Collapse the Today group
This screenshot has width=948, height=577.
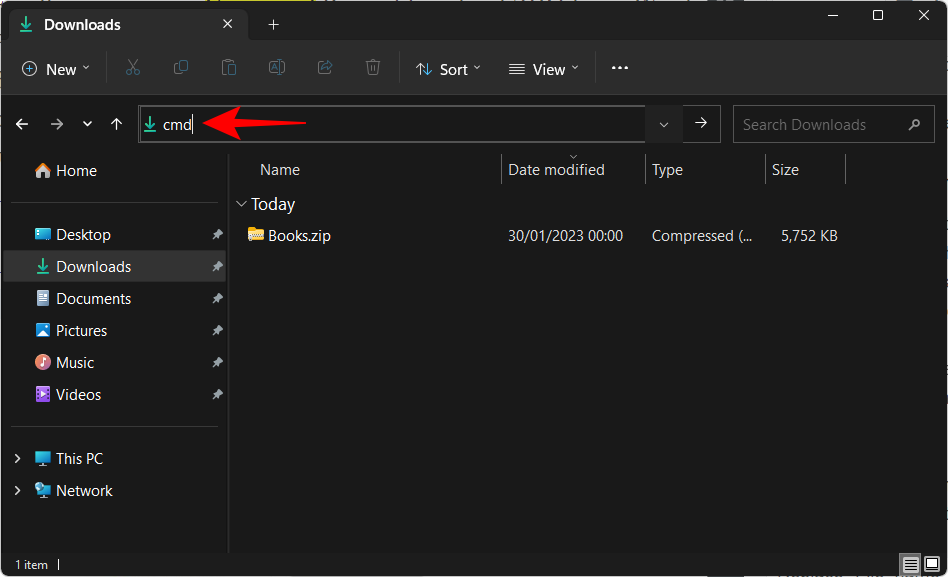(241, 204)
